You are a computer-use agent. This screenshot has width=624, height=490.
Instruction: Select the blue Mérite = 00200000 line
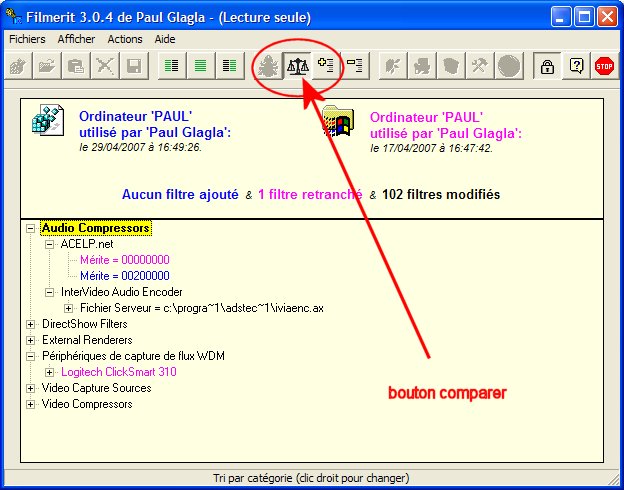coord(125,276)
